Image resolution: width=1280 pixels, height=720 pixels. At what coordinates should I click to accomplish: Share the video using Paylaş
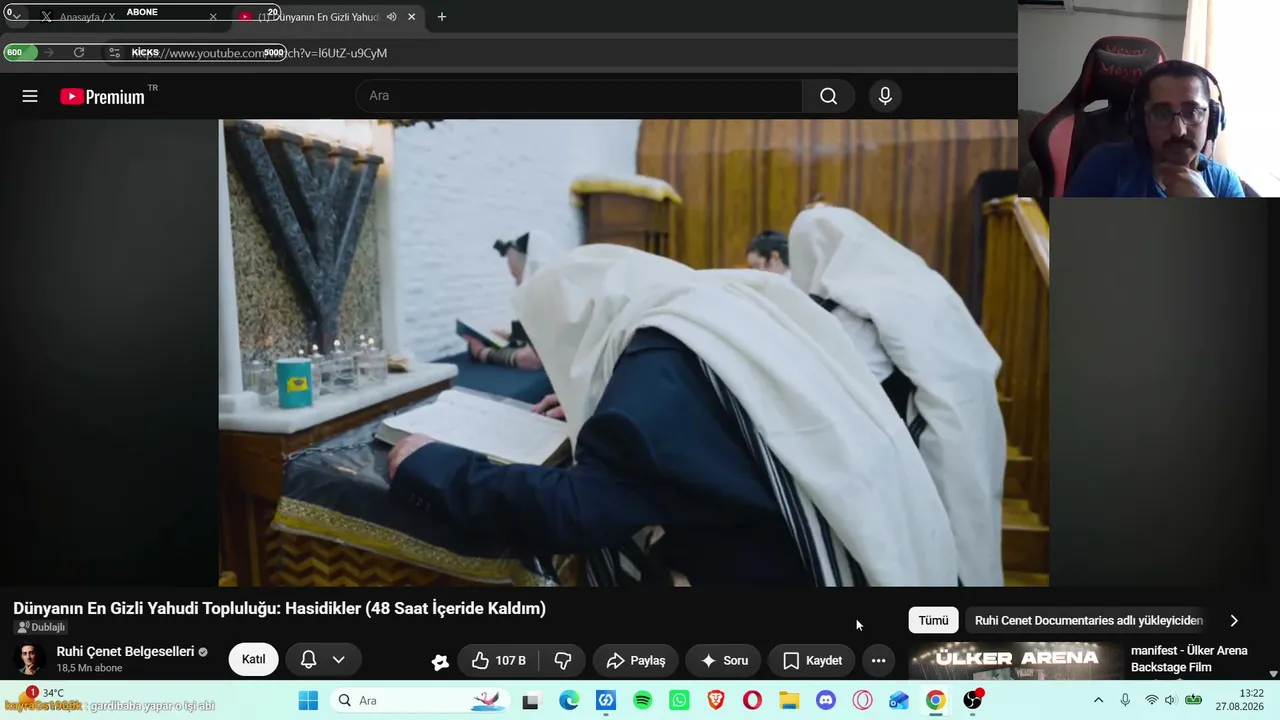(x=636, y=660)
